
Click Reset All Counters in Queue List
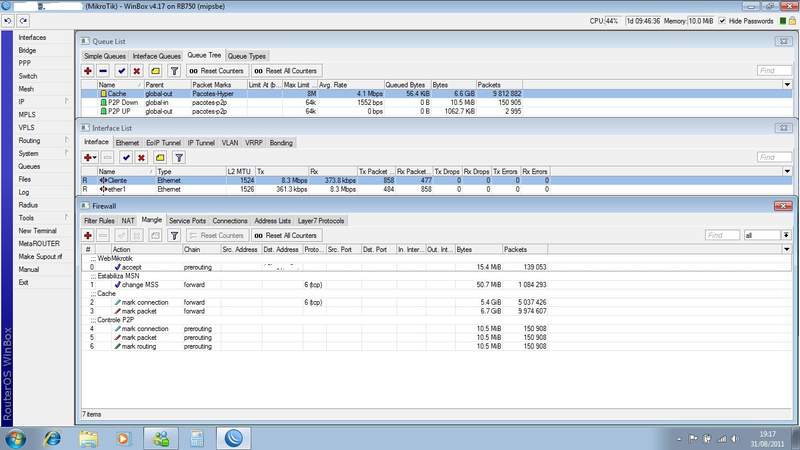click(x=286, y=71)
